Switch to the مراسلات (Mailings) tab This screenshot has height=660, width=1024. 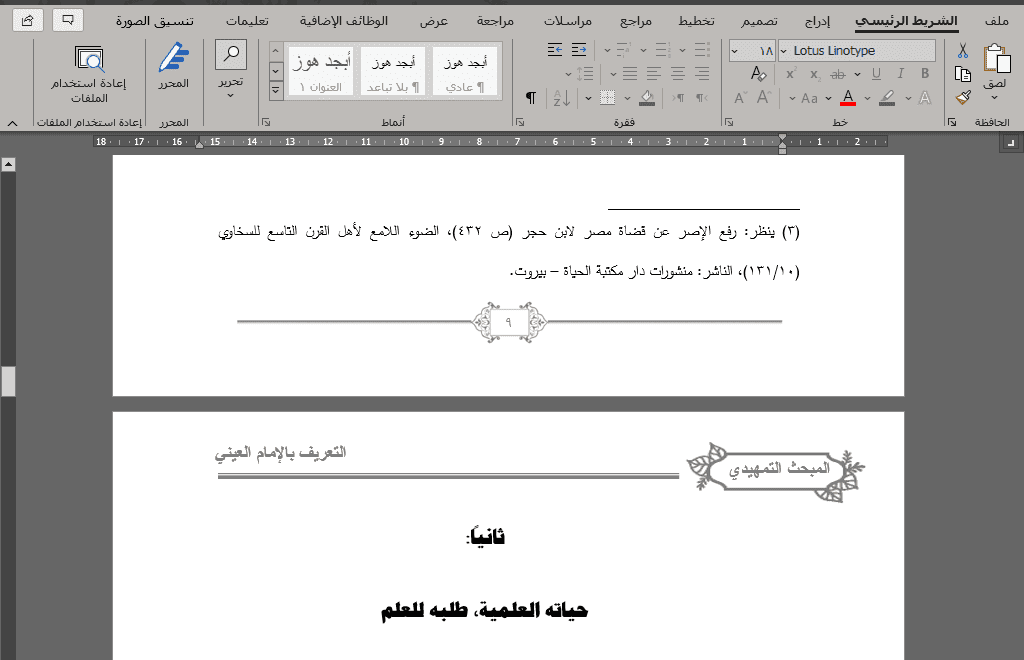[568, 21]
